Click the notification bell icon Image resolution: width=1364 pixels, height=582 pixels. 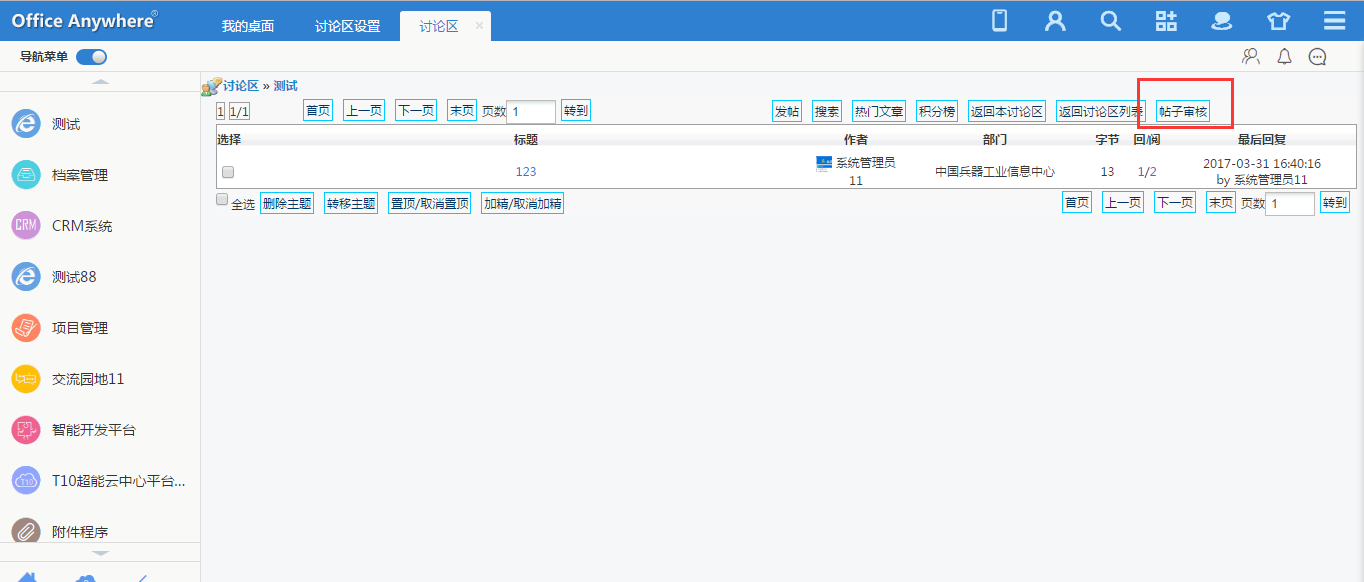(1285, 57)
